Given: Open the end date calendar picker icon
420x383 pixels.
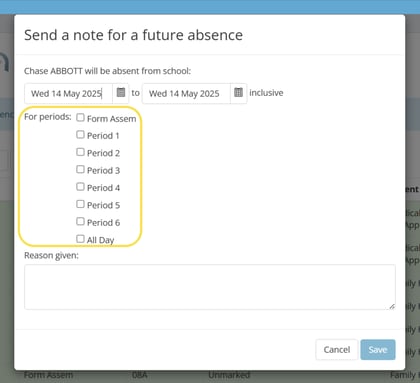Looking at the screenshot, I should 238,93.
